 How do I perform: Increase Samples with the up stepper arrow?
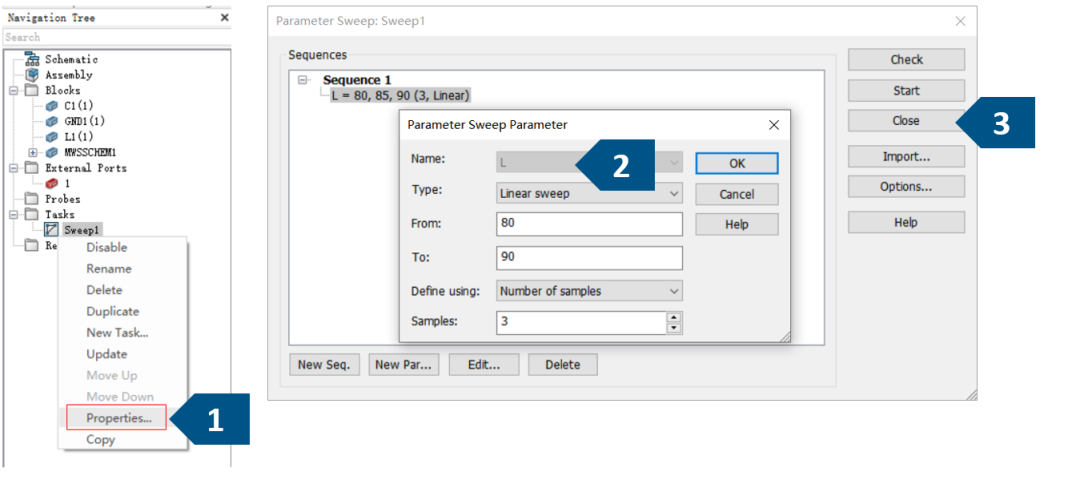point(674,317)
